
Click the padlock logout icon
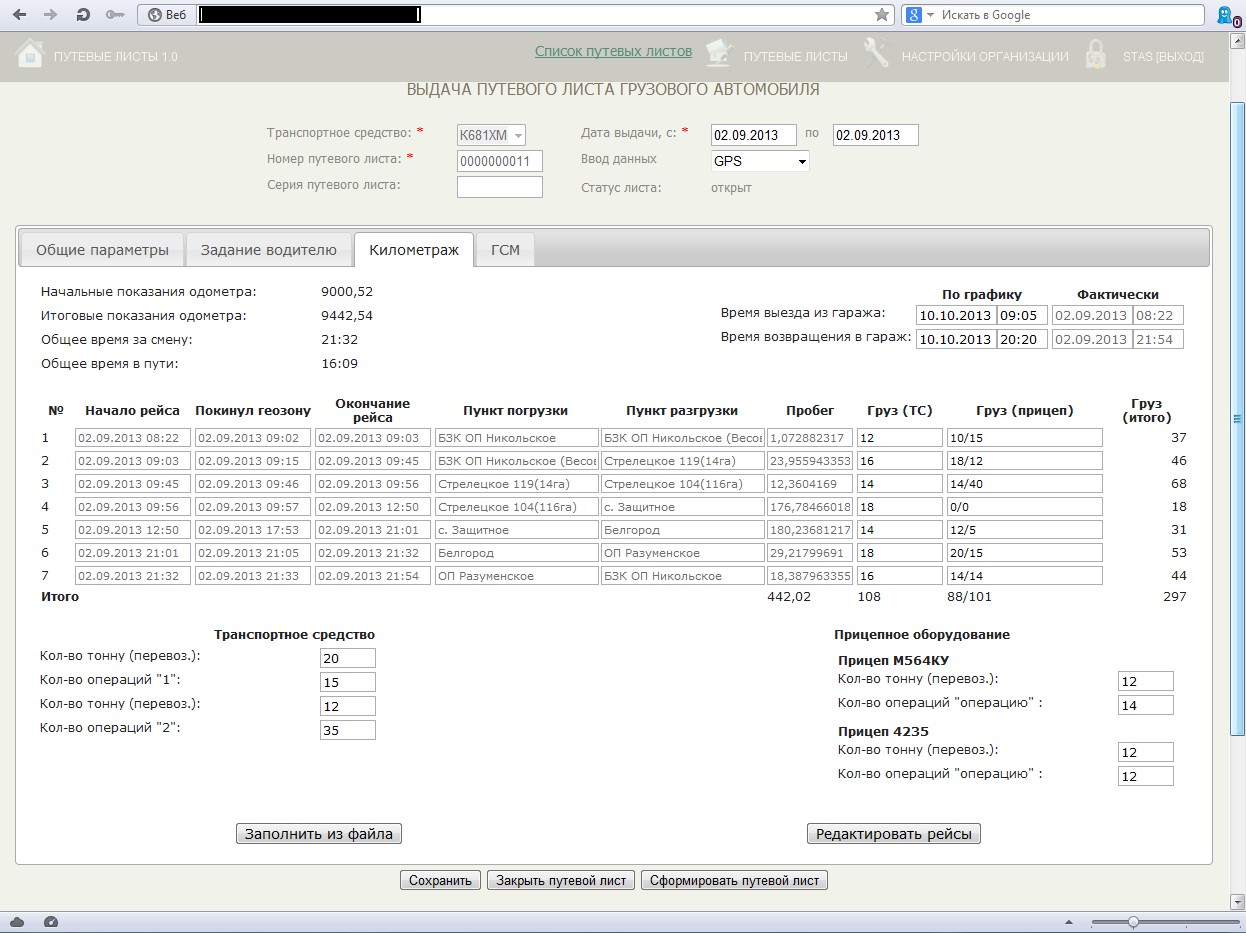(1095, 54)
